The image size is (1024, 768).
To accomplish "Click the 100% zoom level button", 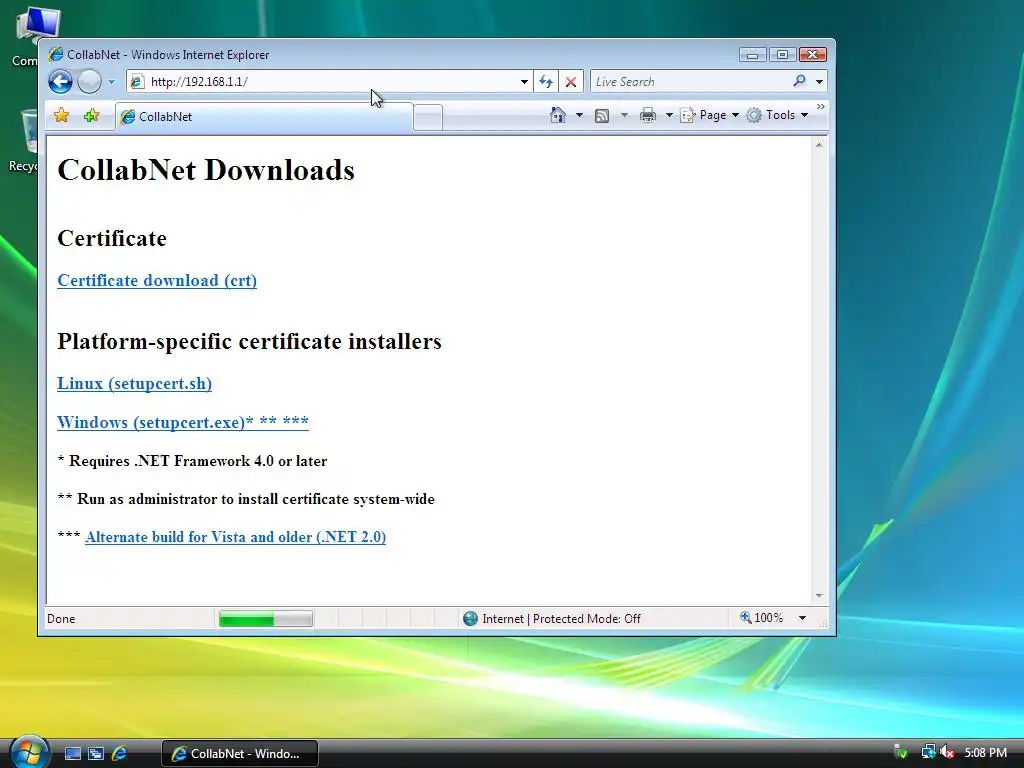I will [761, 618].
